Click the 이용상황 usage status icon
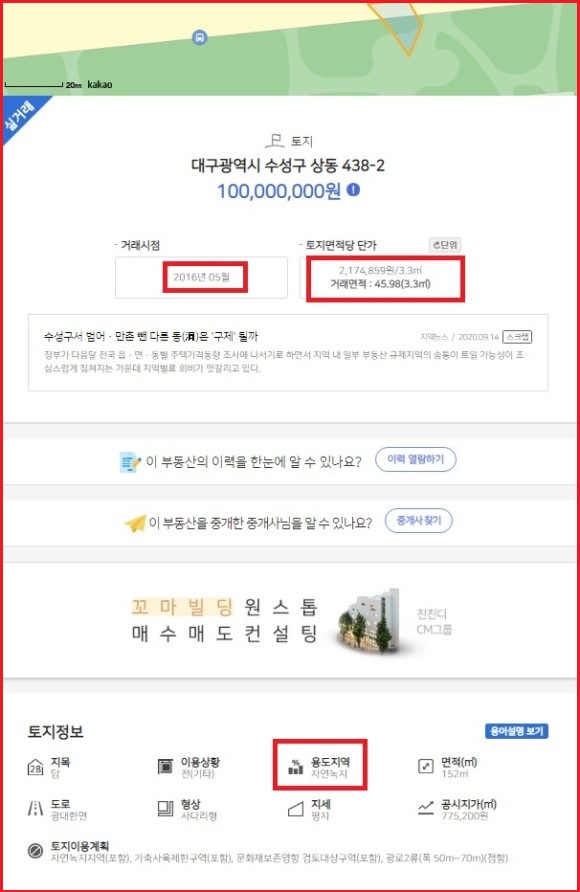Image resolution: width=580 pixels, height=892 pixels. point(165,767)
